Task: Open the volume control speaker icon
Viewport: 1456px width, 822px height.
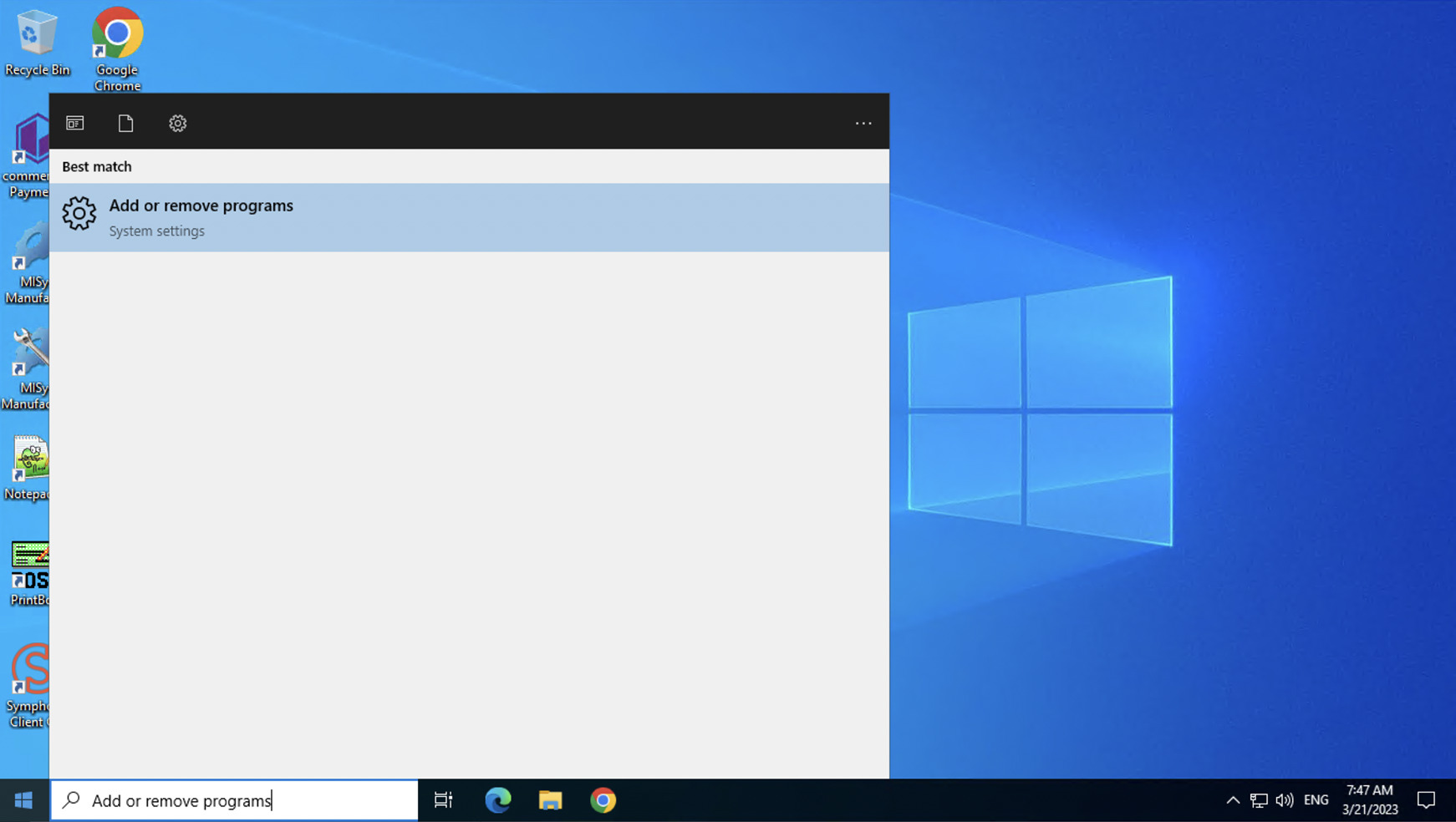Action: [1285, 800]
